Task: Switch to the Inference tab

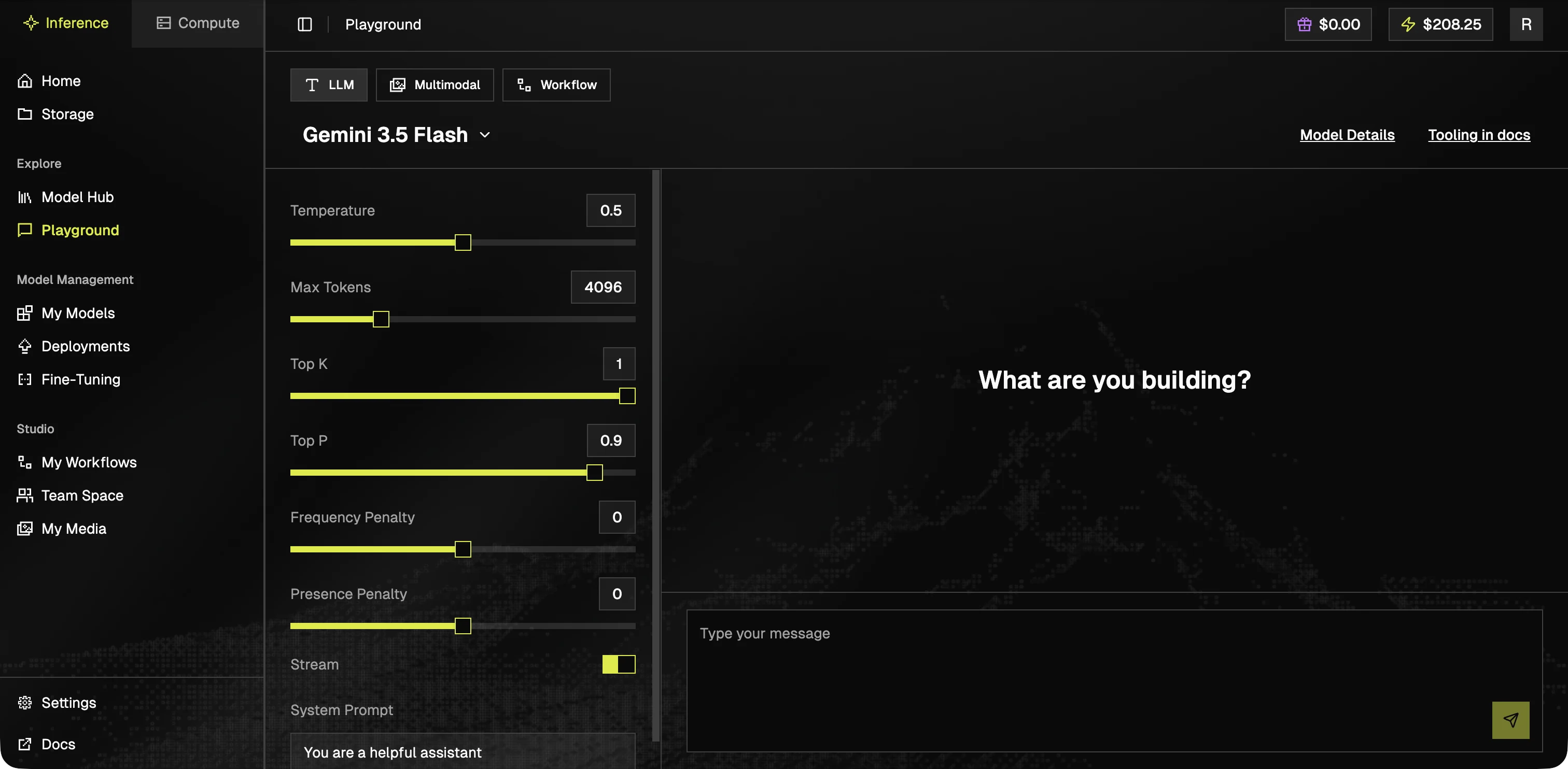Action: 66,23
